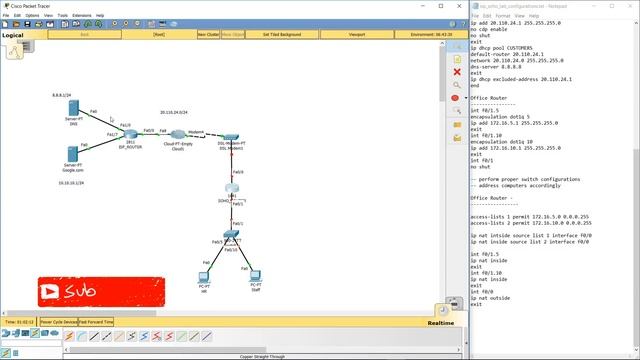
Task: Open the drawing palette toolbar icon
Action: (151, 24)
